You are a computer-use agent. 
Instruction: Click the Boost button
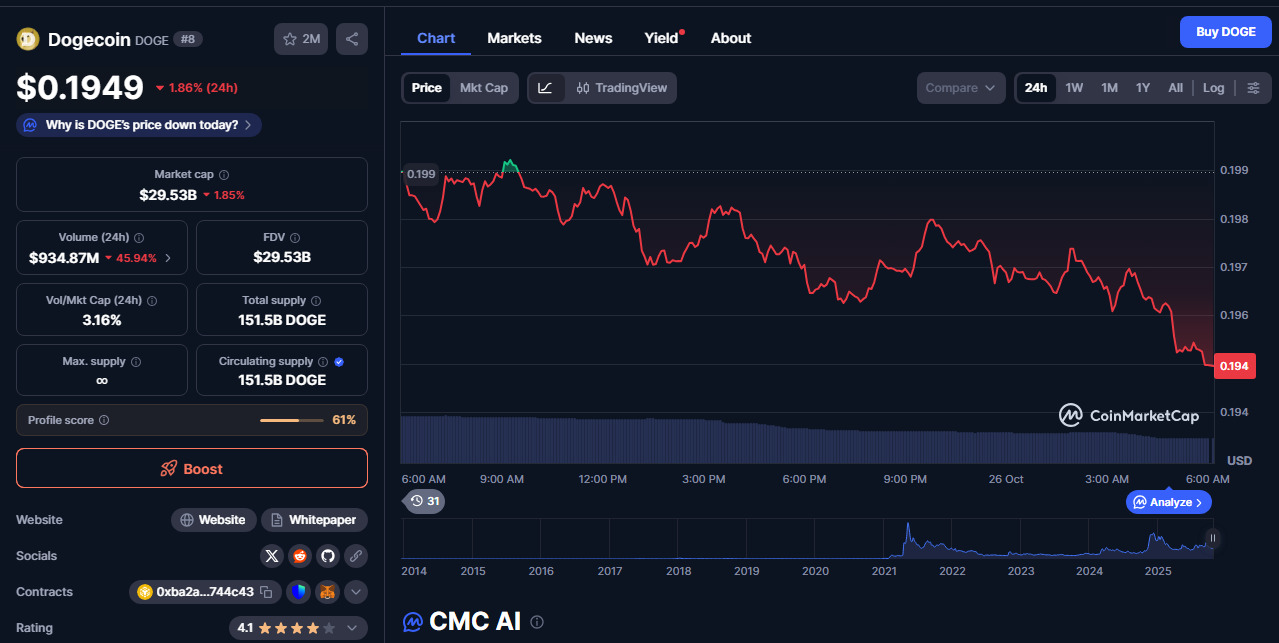[192, 468]
